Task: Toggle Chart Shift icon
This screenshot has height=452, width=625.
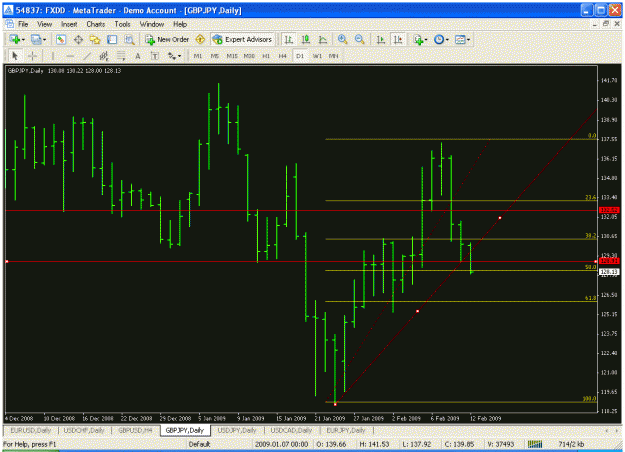Action: [398, 39]
